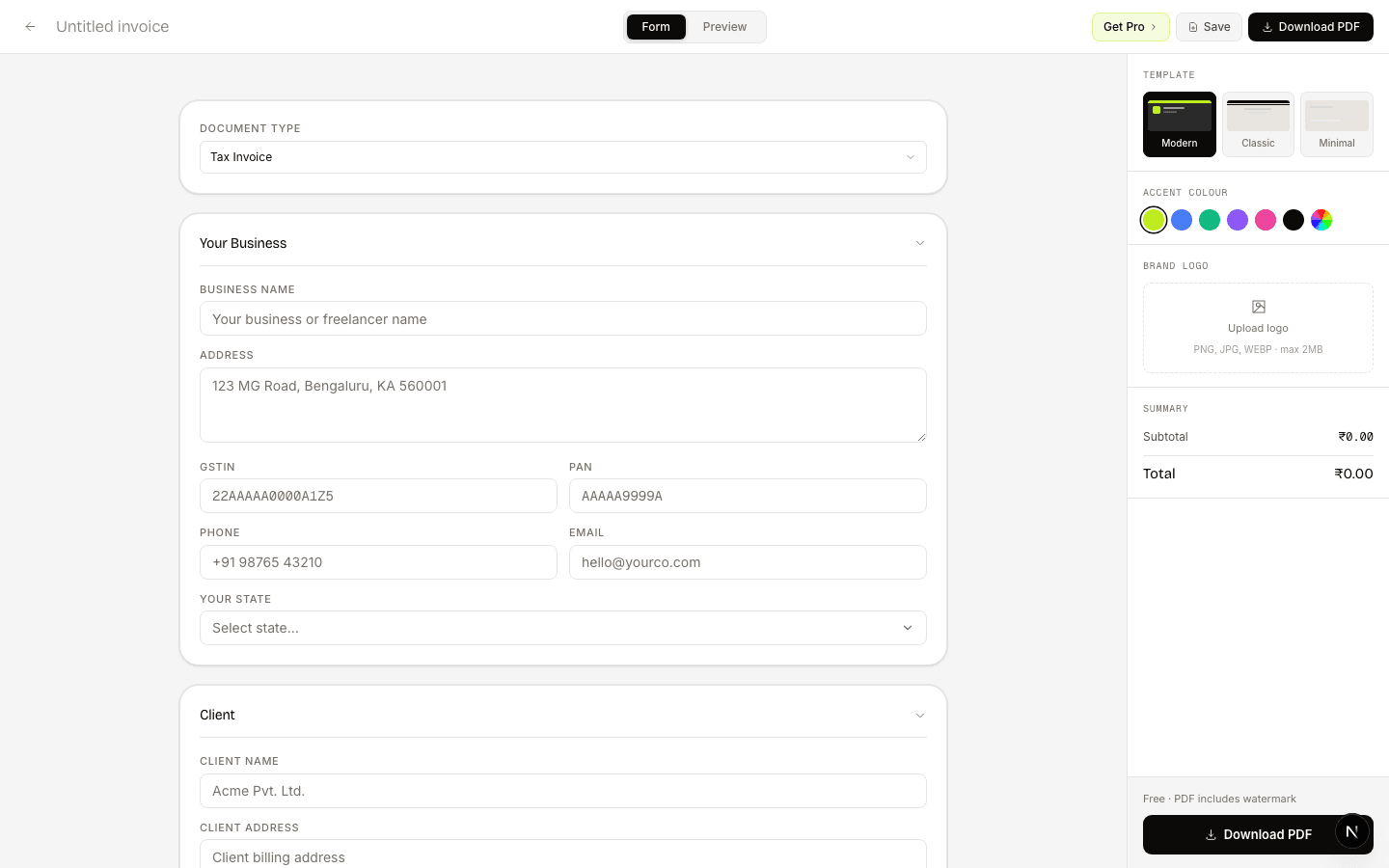Choose the lime green accent colour
1389x868 pixels.
[x=1154, y=220]
